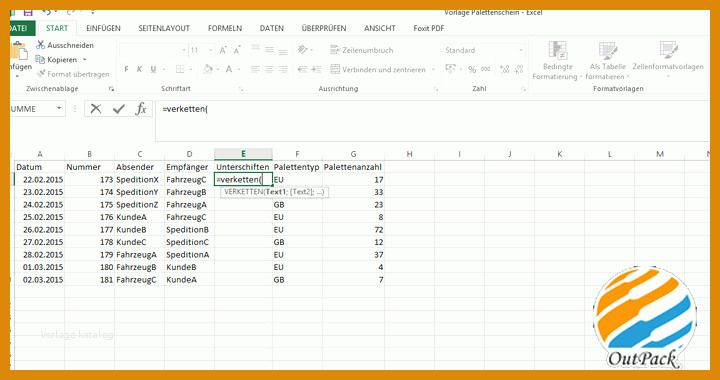Select column E header

243,154
